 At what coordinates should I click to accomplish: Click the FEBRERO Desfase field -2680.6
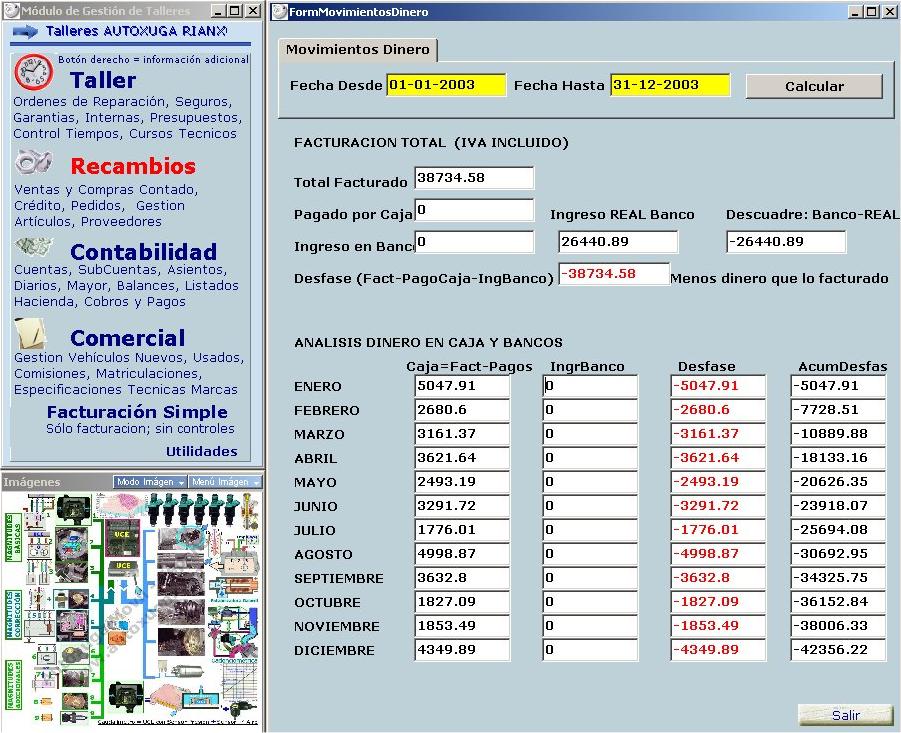coord(718,410)
